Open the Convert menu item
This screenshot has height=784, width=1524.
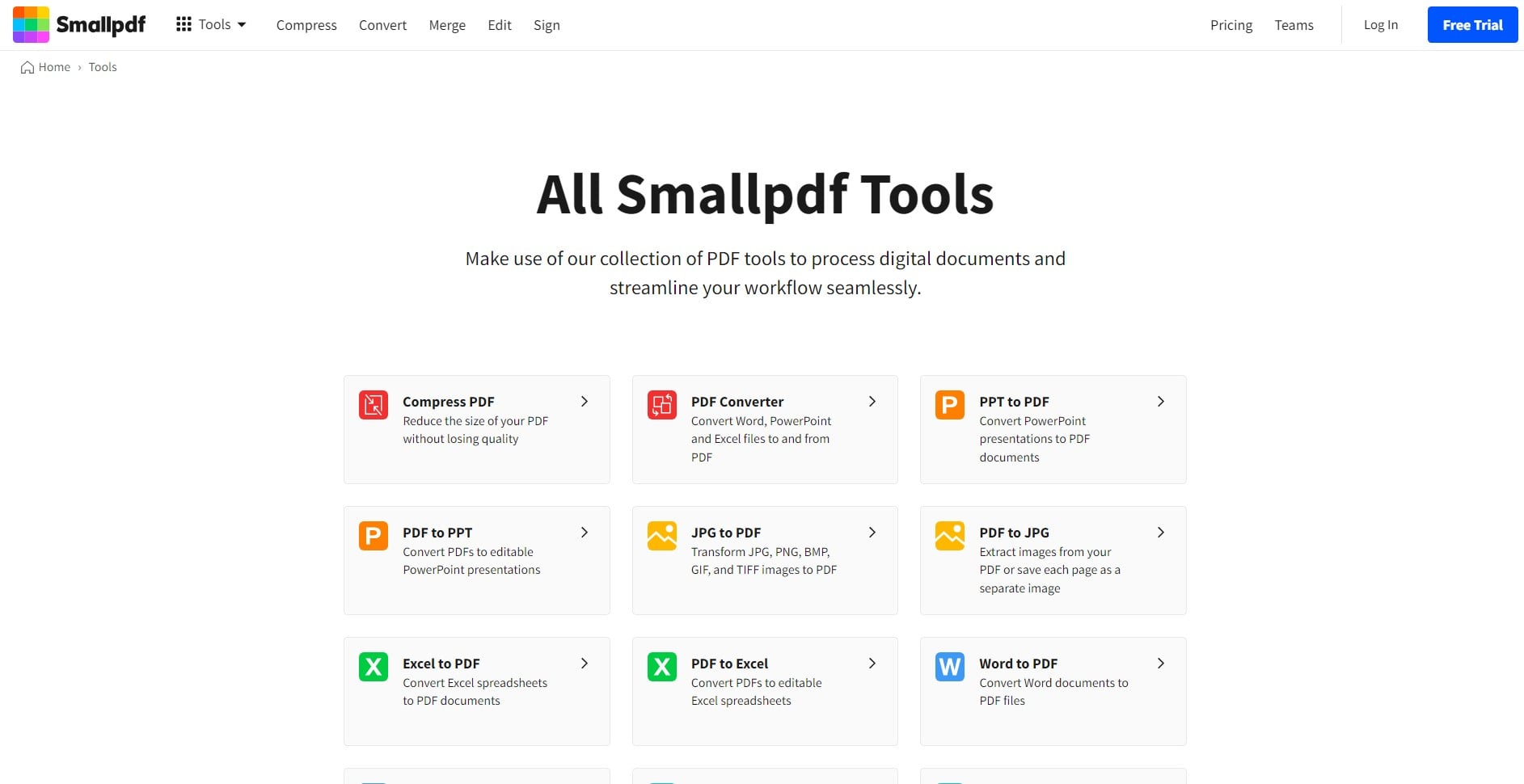click(x=382, y=25)
